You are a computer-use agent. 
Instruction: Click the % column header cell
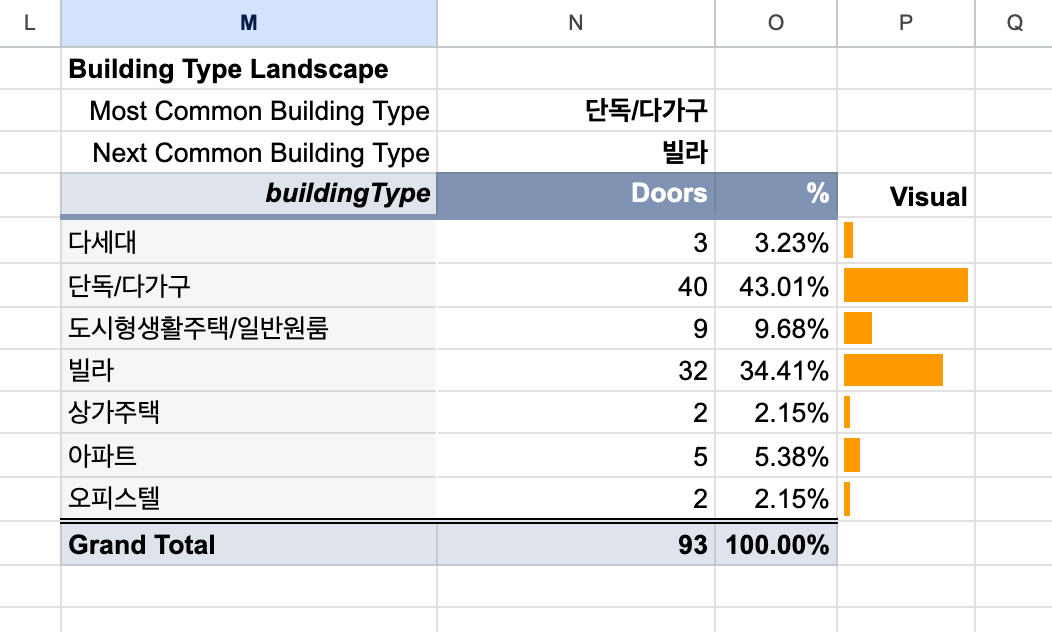pos(776,195)
